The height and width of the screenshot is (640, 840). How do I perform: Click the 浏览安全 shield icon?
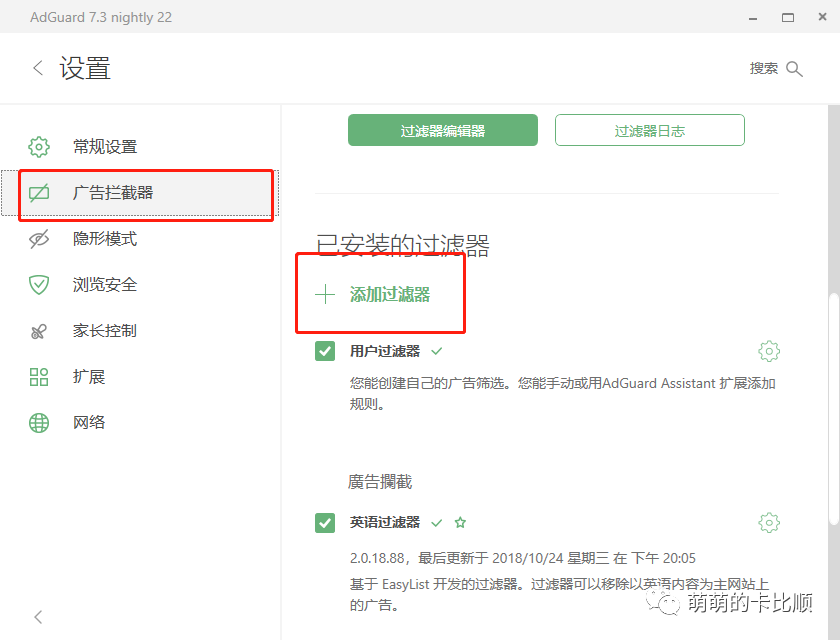pyautogui.click(x=39, y=284)
